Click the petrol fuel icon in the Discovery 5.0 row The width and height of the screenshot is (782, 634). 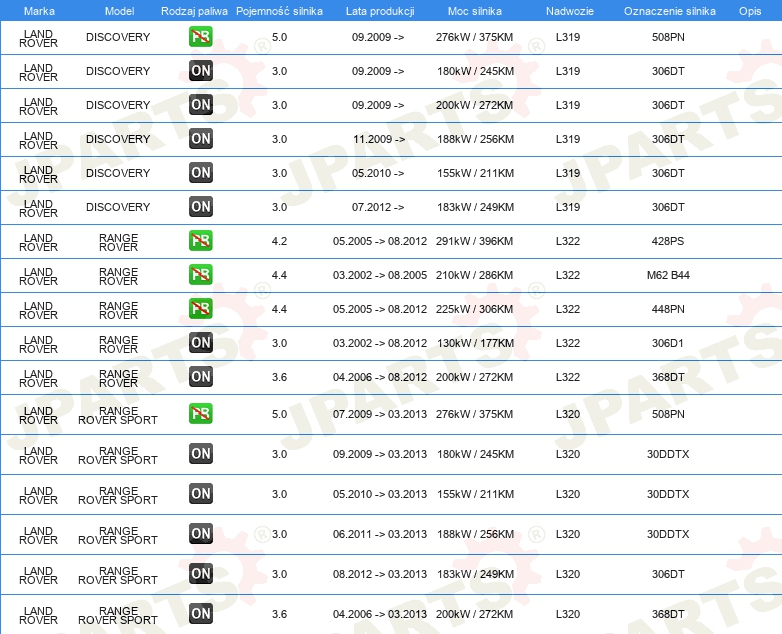(x=200, y=37)
